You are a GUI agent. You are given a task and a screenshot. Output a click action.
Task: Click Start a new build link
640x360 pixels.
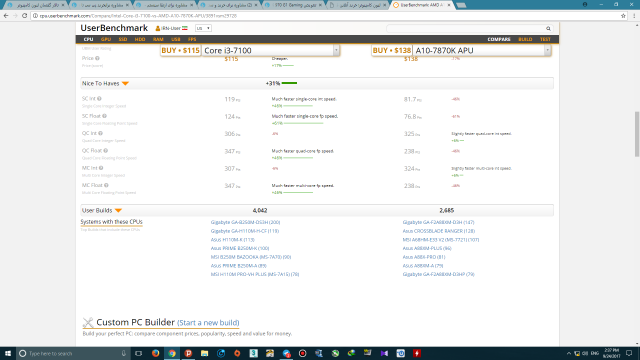pyautogui.click(x=208, y=323)
